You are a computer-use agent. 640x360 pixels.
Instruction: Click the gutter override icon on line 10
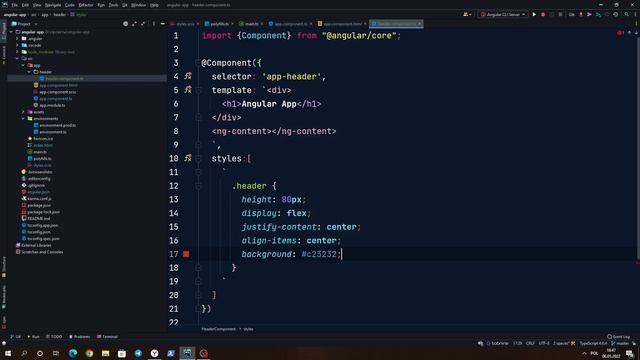188,158
